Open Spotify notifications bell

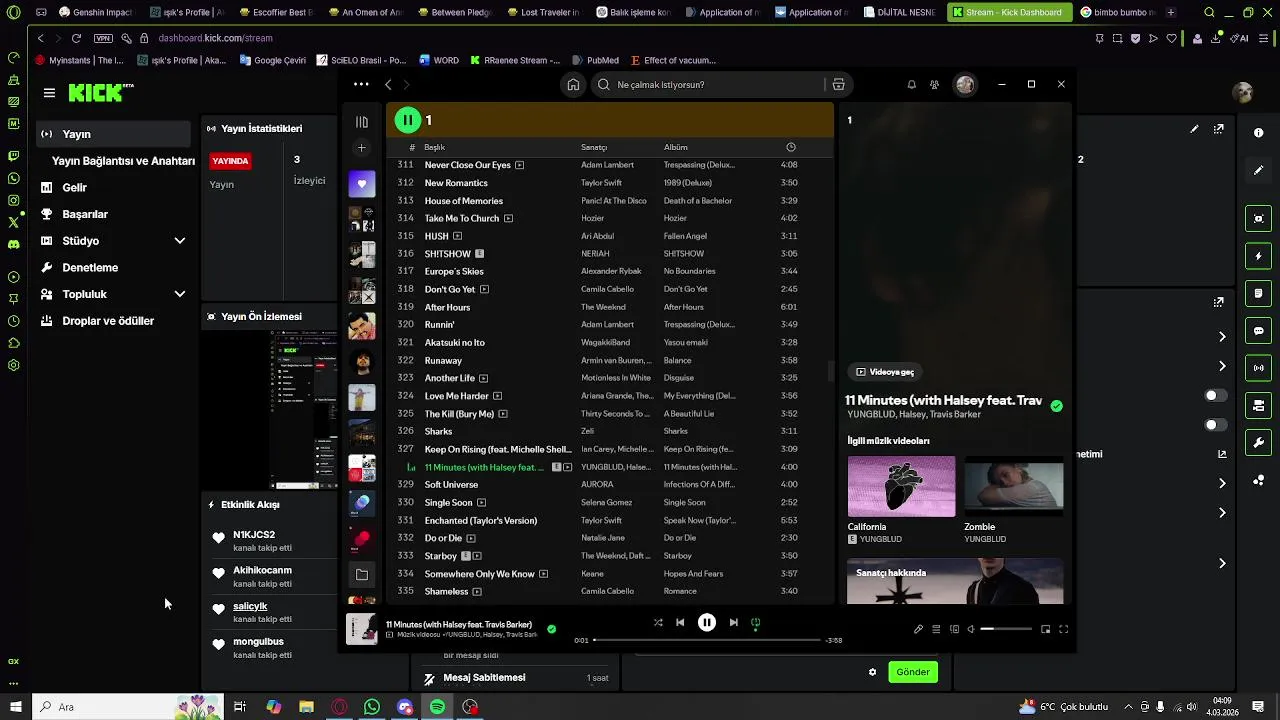tap(911, 85)
